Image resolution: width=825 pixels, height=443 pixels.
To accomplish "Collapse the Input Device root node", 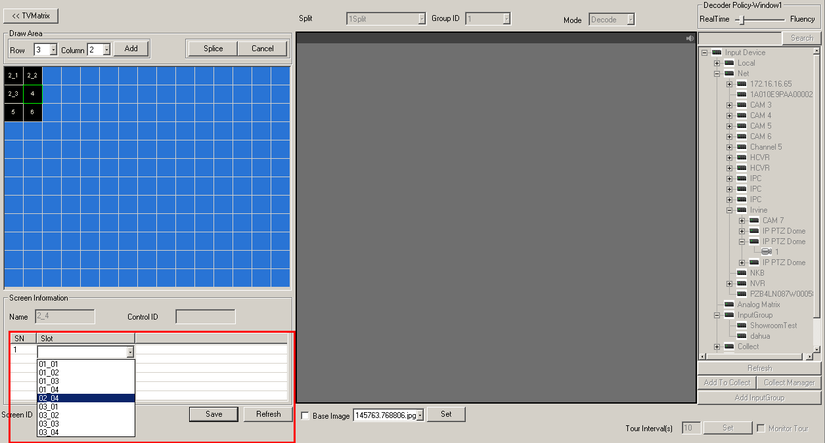I will (704, 53).
